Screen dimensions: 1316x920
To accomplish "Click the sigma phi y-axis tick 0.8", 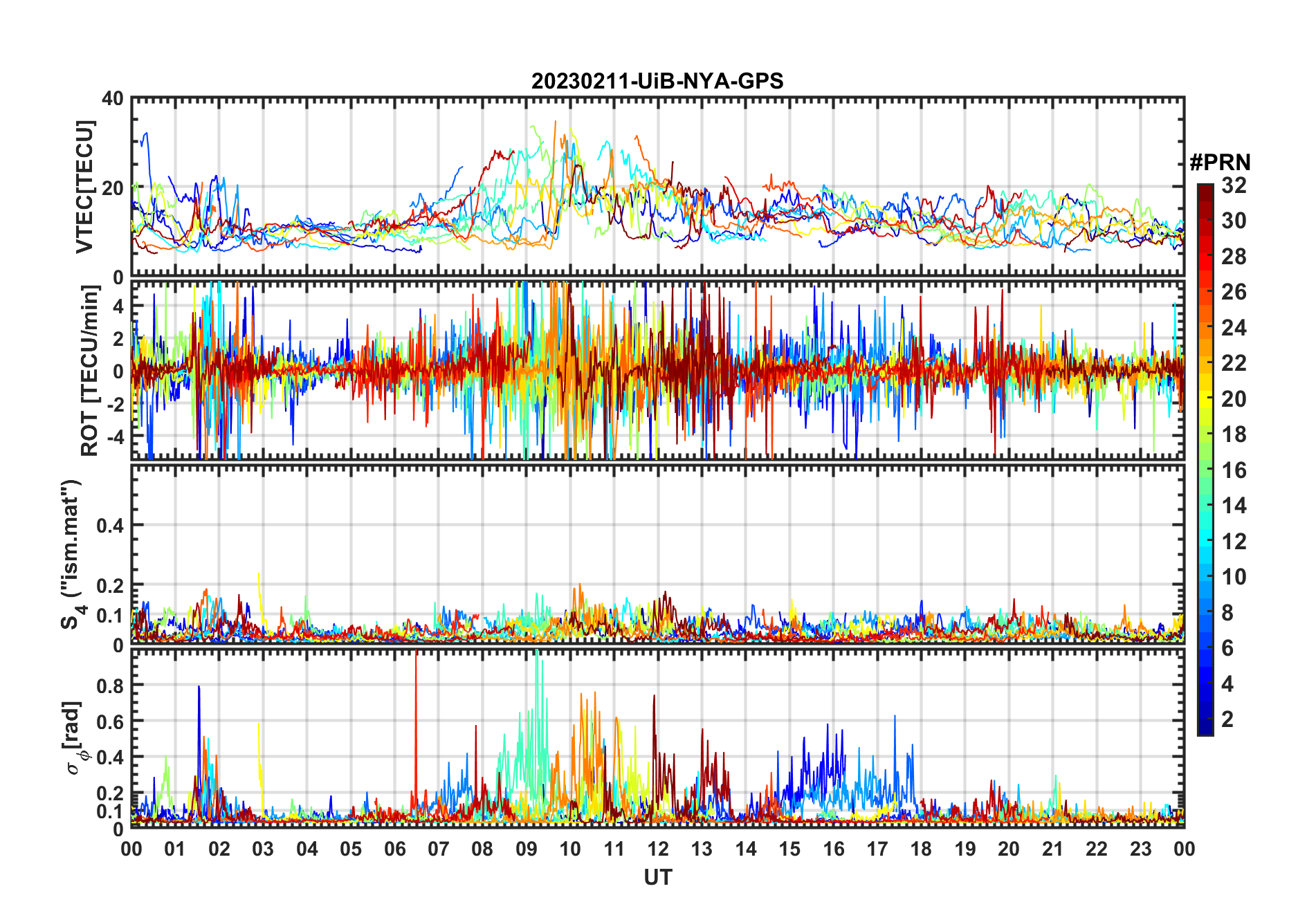I will coord(109,686).
